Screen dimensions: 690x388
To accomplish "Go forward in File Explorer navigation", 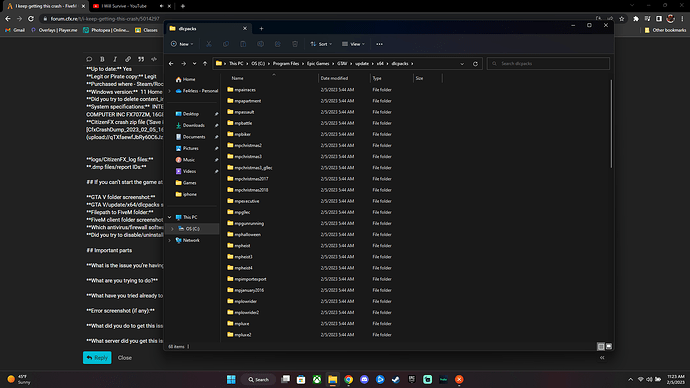I will [x=184, y=64].
